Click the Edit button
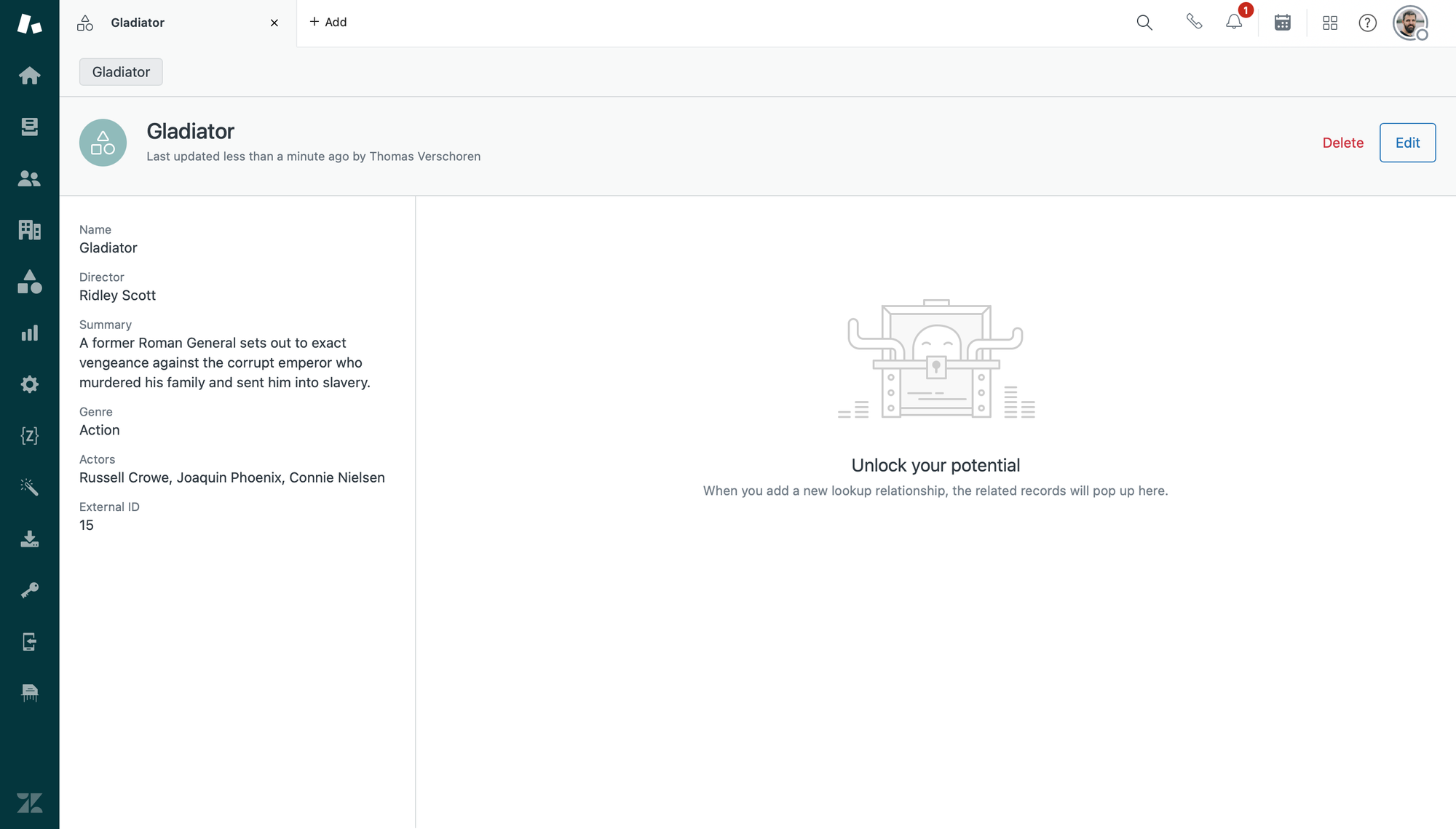The height and width of the screenshot is (829, 1456). point(1407,143)
